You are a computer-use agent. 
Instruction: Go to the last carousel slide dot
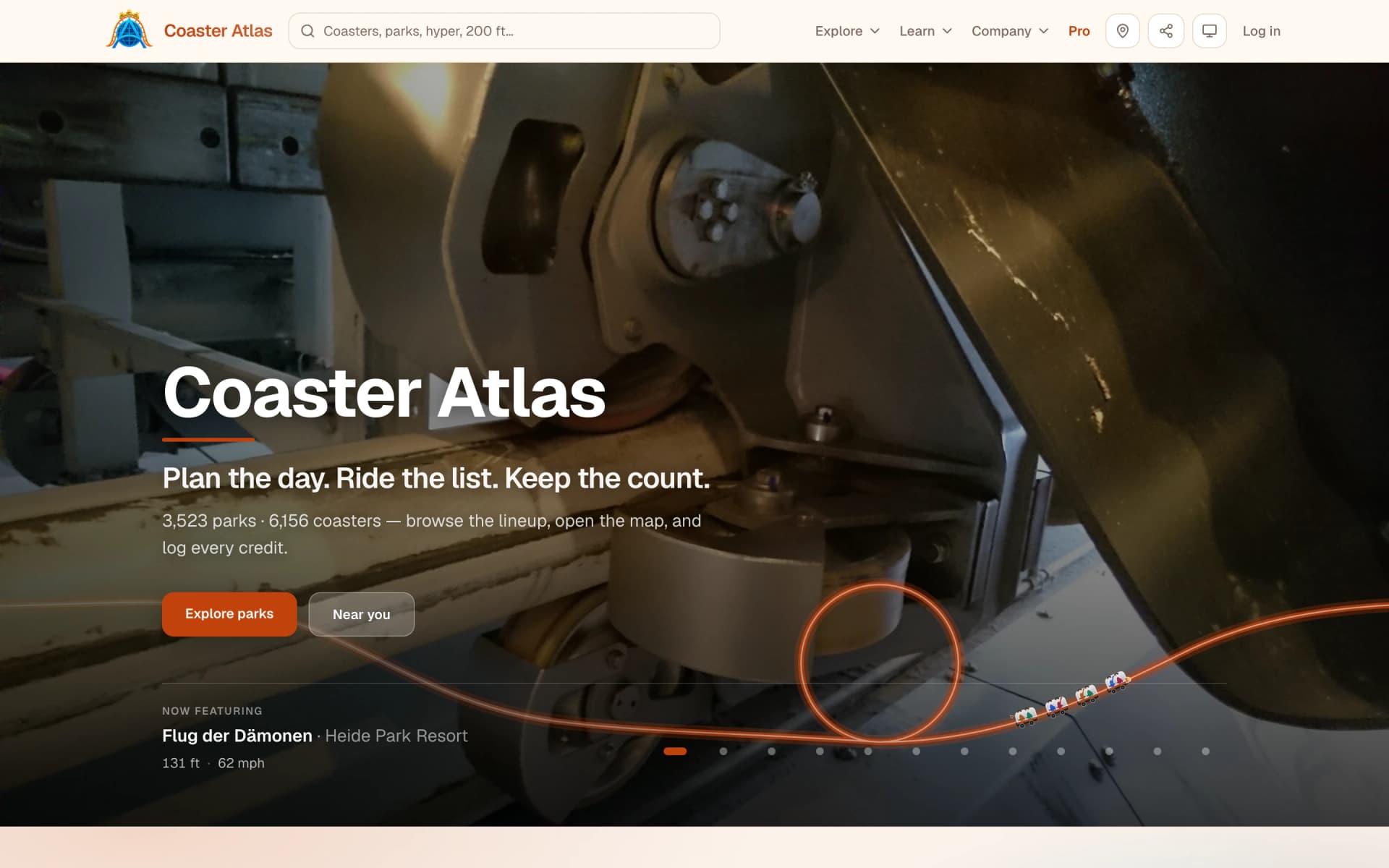click(x=1206, y=752)
